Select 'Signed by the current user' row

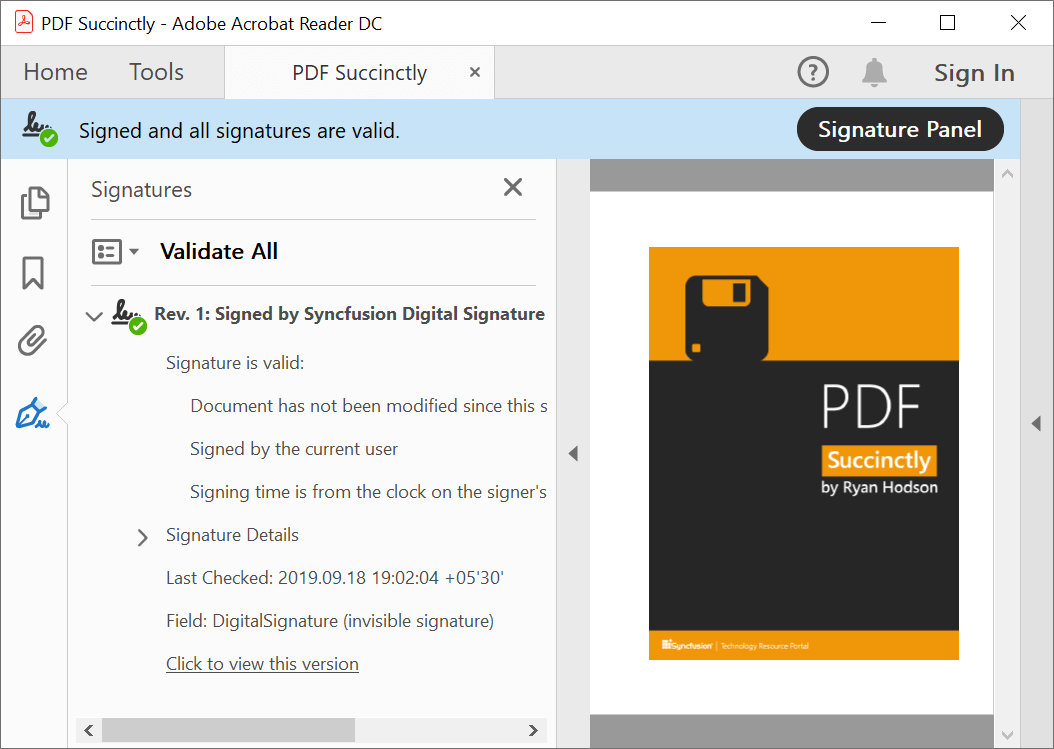[294, 449]
